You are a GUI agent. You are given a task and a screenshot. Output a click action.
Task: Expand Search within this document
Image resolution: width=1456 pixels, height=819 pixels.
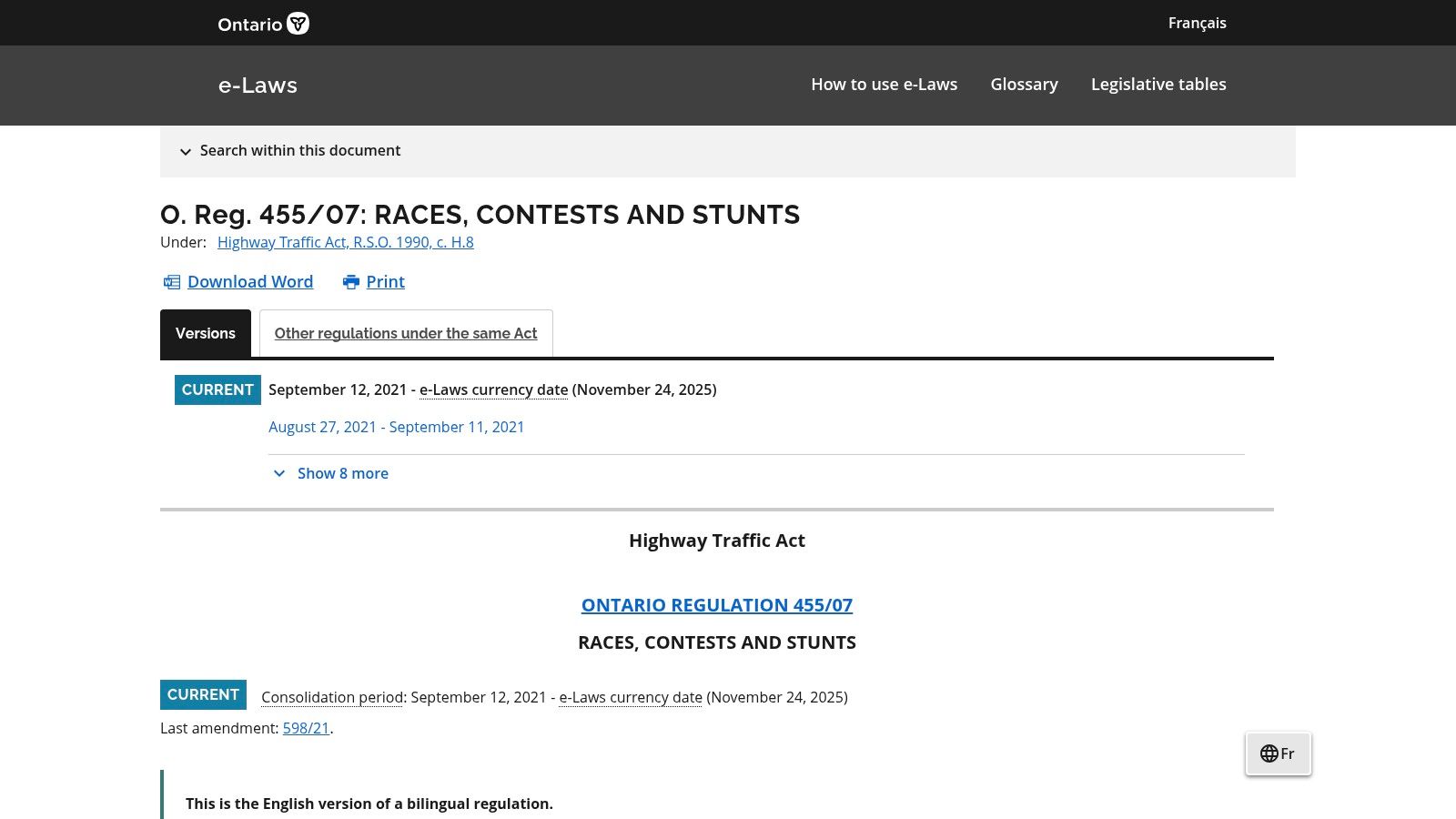click(x=728, y=151)
